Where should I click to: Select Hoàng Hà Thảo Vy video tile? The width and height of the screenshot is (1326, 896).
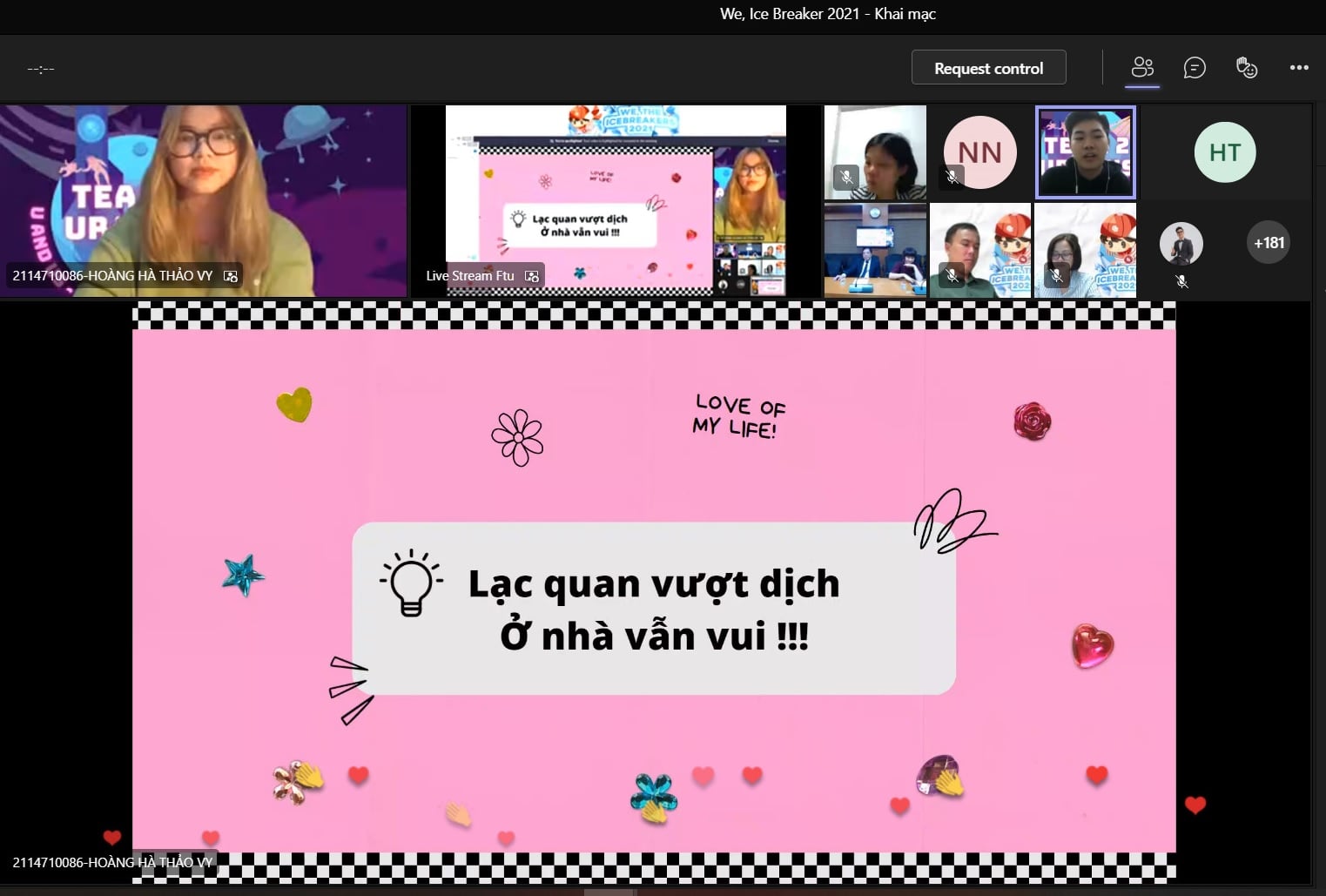pyautogui.click(x=204, y=201)
